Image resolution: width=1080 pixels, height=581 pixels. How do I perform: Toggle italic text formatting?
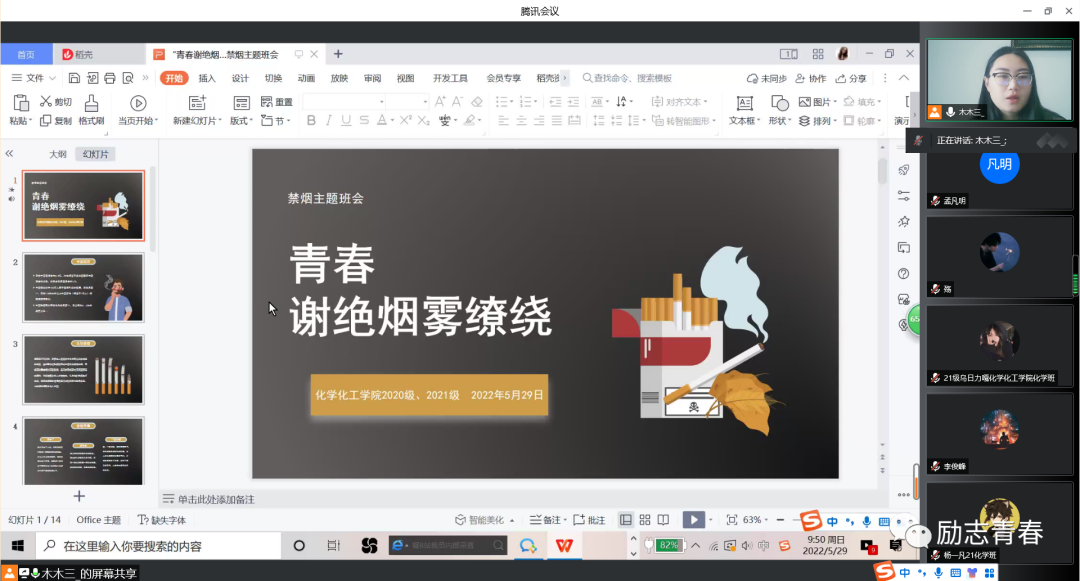coord(332,121)
